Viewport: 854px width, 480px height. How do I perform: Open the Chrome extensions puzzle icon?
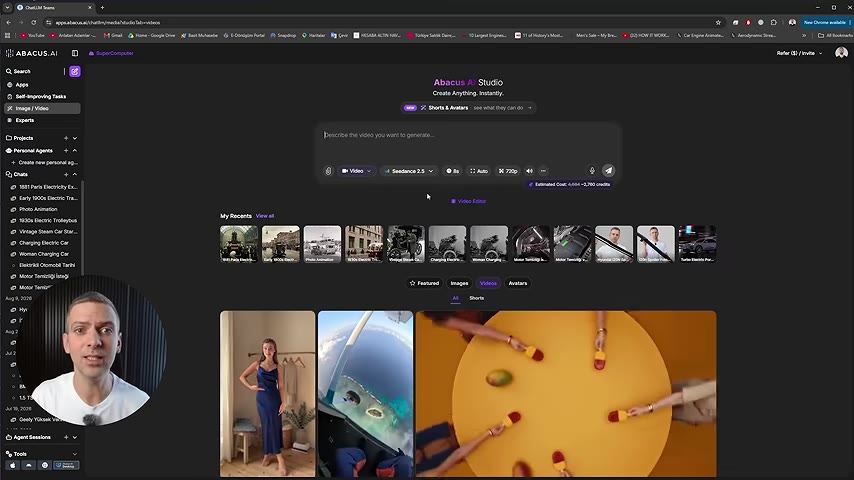click(773, 22)
